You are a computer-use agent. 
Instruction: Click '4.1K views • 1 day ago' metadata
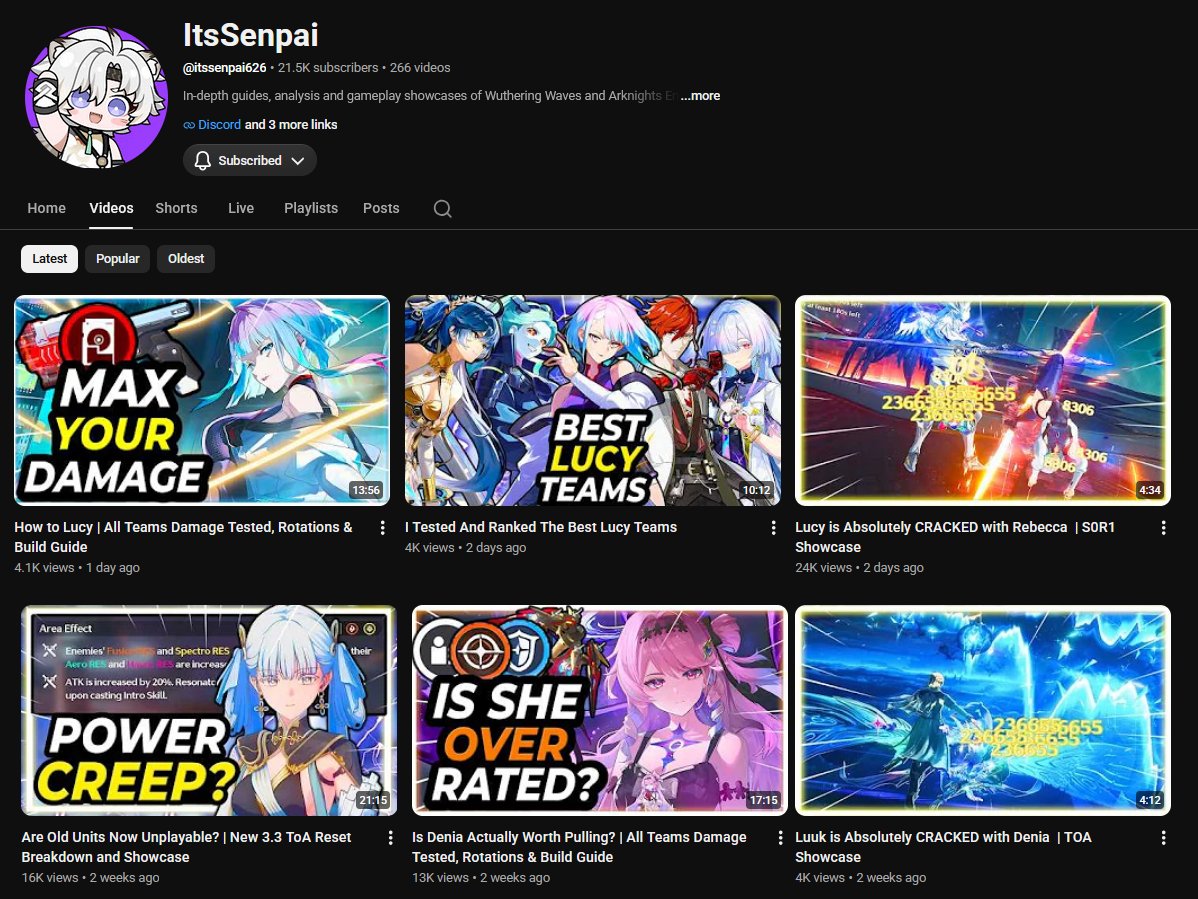click(x=77, y=568)
